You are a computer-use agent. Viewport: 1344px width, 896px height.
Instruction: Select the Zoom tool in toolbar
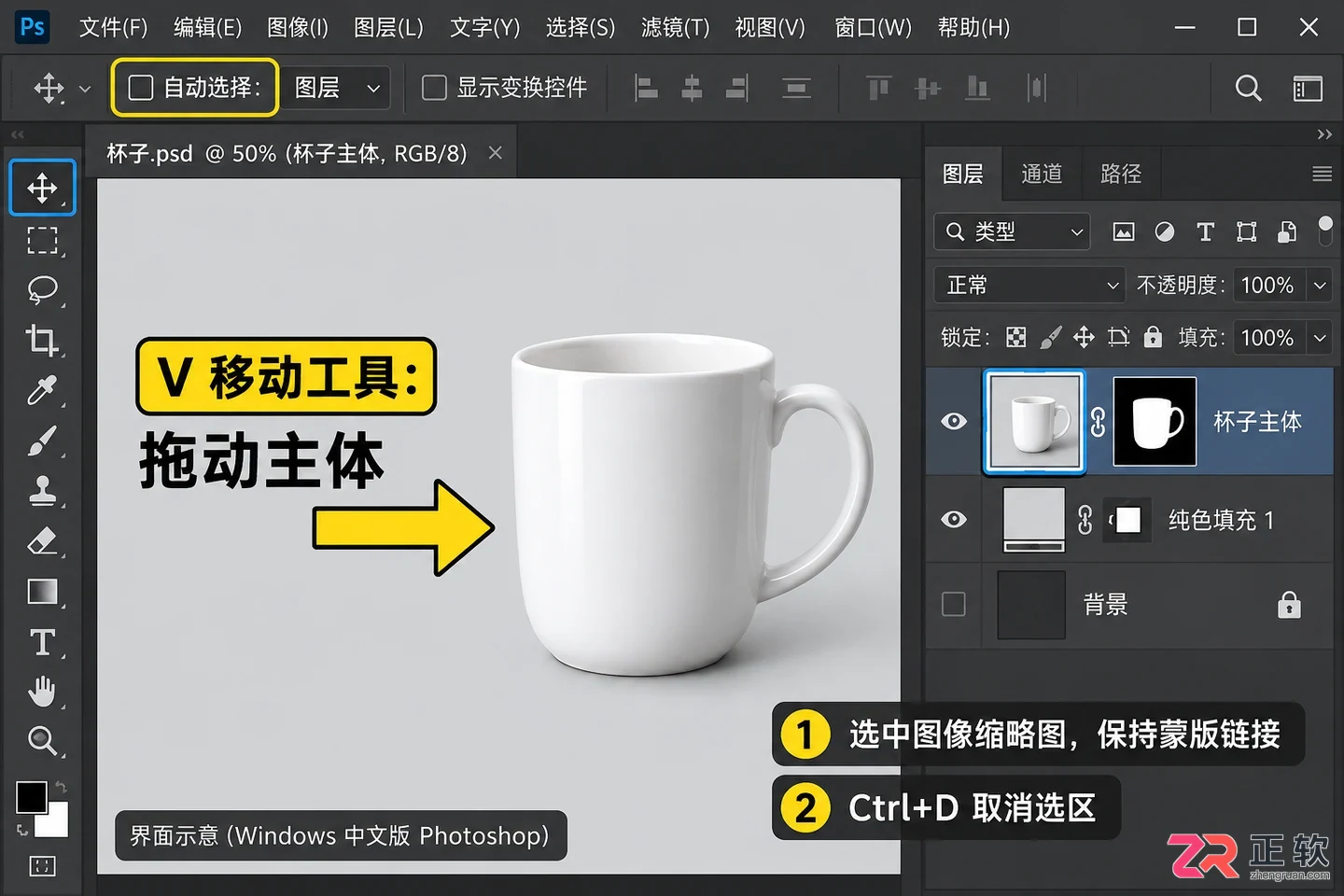[x=42, y=741]
